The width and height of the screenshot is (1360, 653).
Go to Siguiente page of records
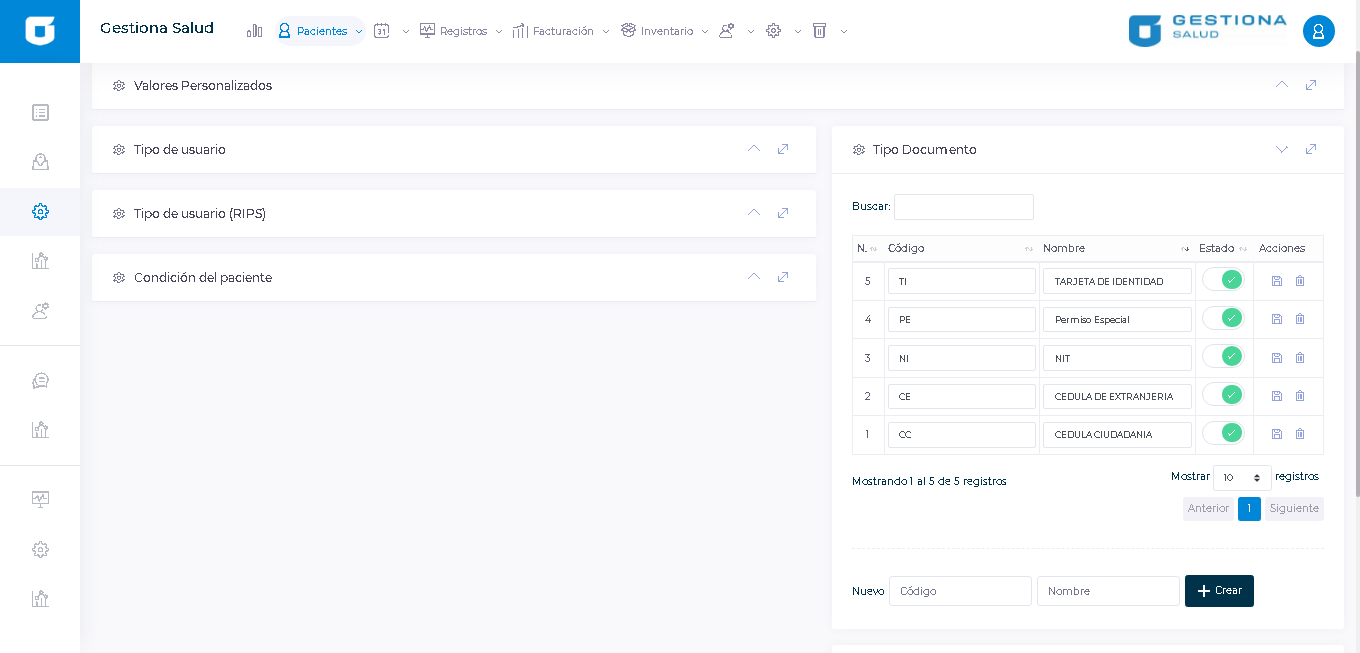[1294, 509]
